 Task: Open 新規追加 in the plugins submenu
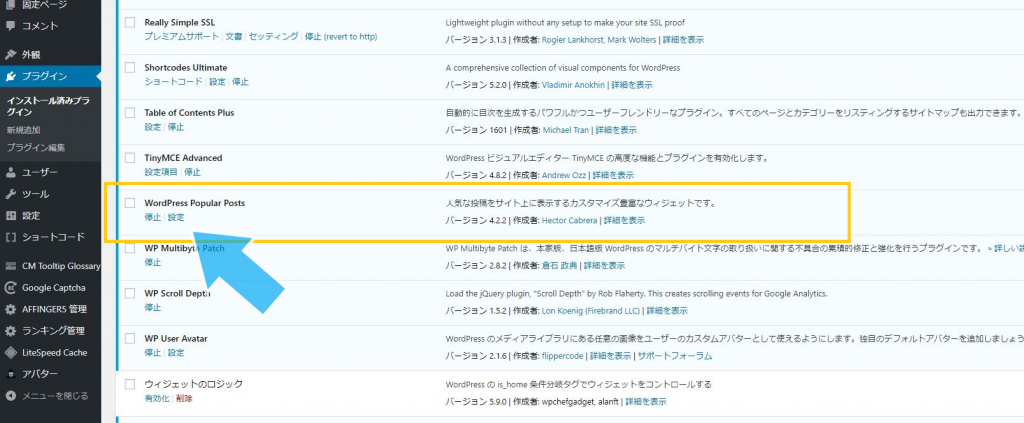pyautogui.click(x=23, y=130)
